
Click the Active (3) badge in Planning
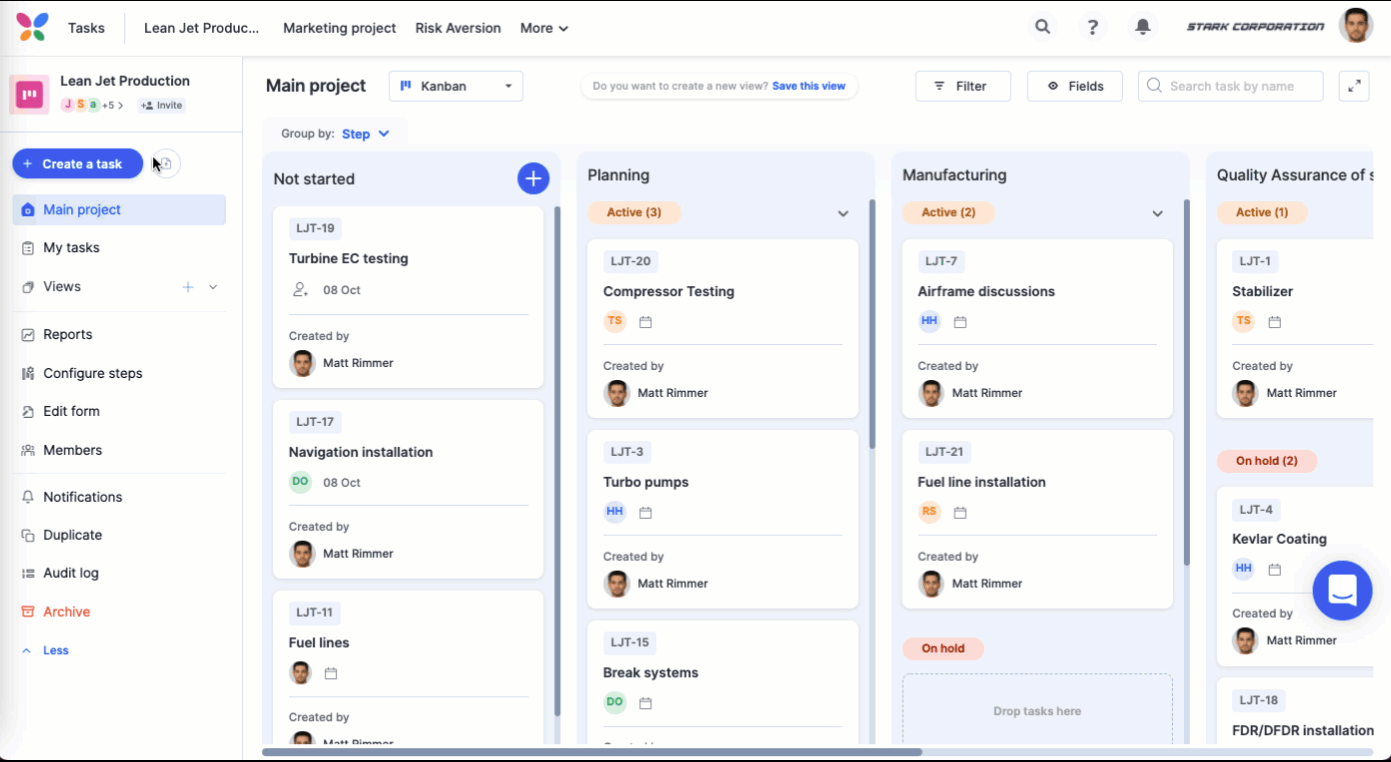click(x=634, y=212)
